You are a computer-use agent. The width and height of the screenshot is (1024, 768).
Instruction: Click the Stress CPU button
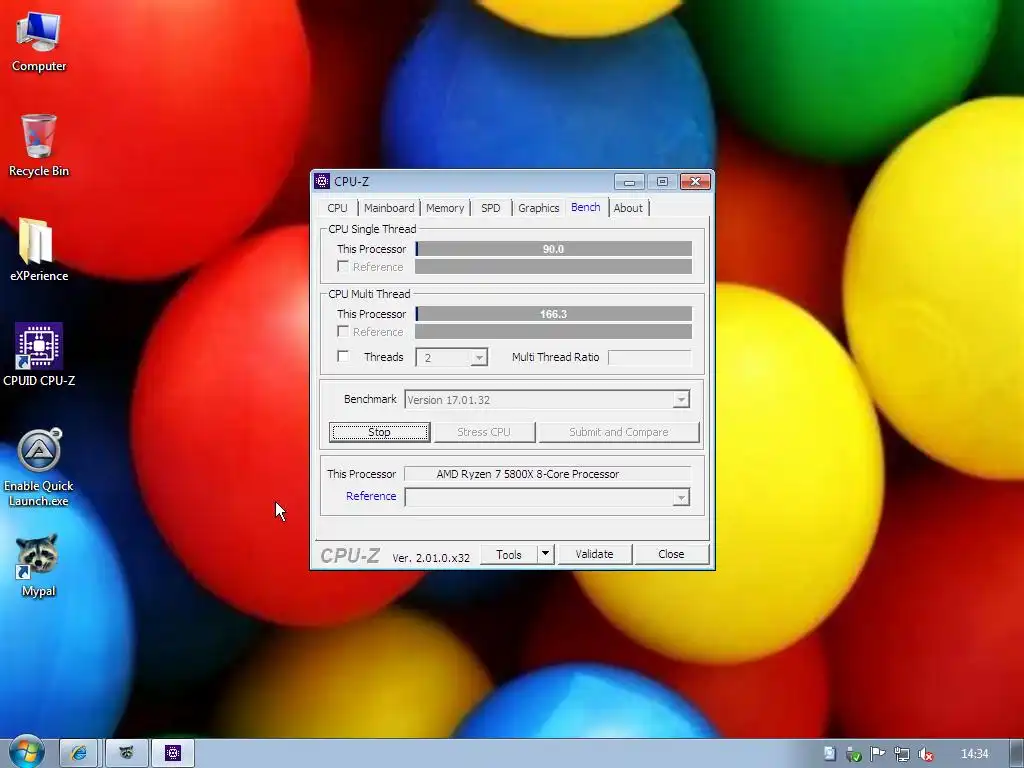pyautogui.click(x=484, y=432)
